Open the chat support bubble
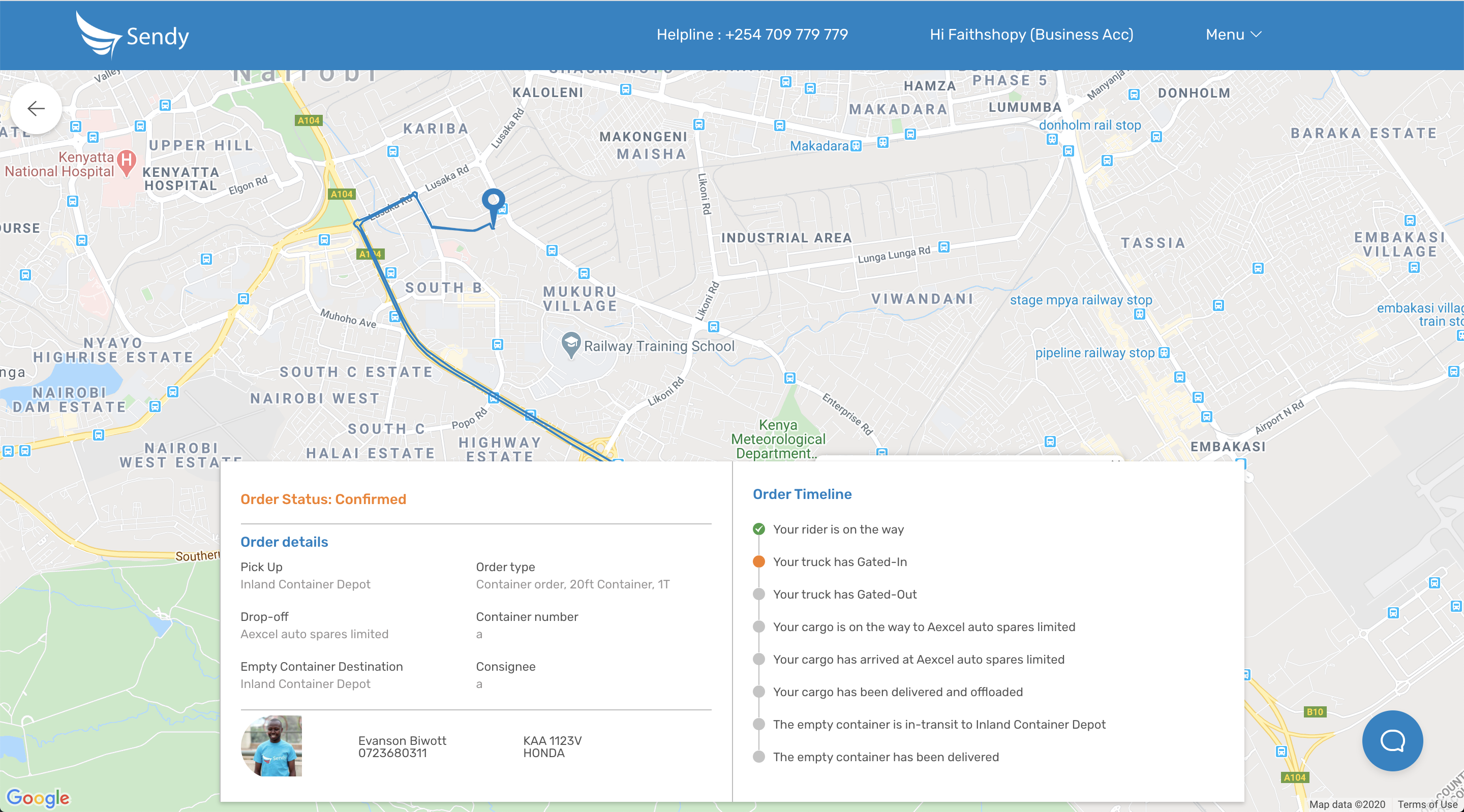This screenshot has height=812, width=1464. pos(1392,740)
